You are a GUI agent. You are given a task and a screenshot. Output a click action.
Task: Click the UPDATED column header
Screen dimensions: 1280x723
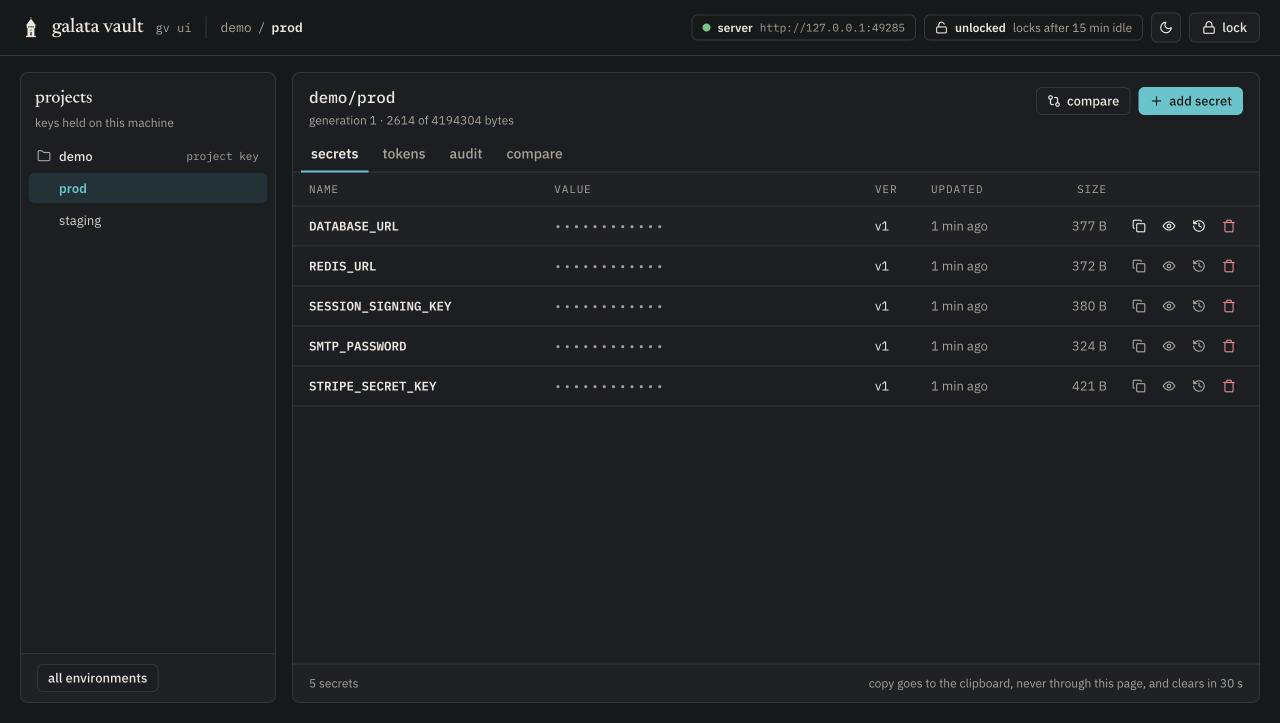[957, 189]
